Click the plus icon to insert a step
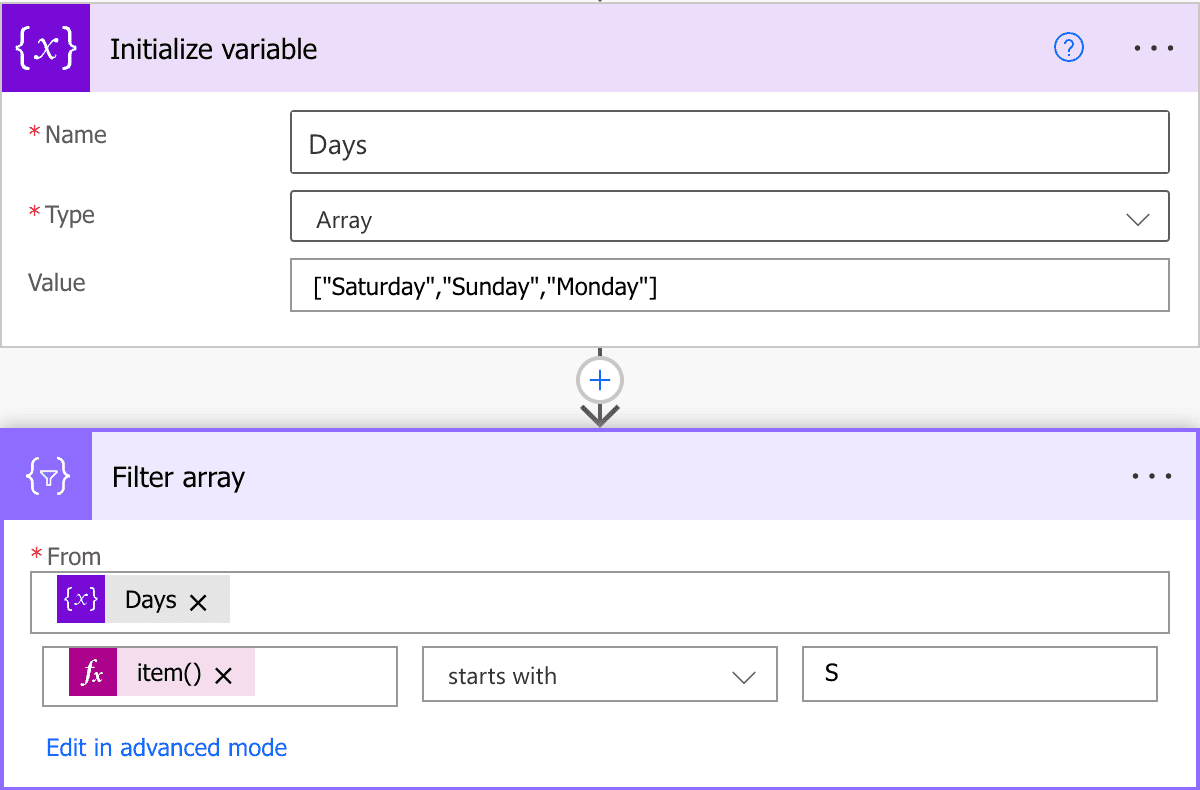 600,381
